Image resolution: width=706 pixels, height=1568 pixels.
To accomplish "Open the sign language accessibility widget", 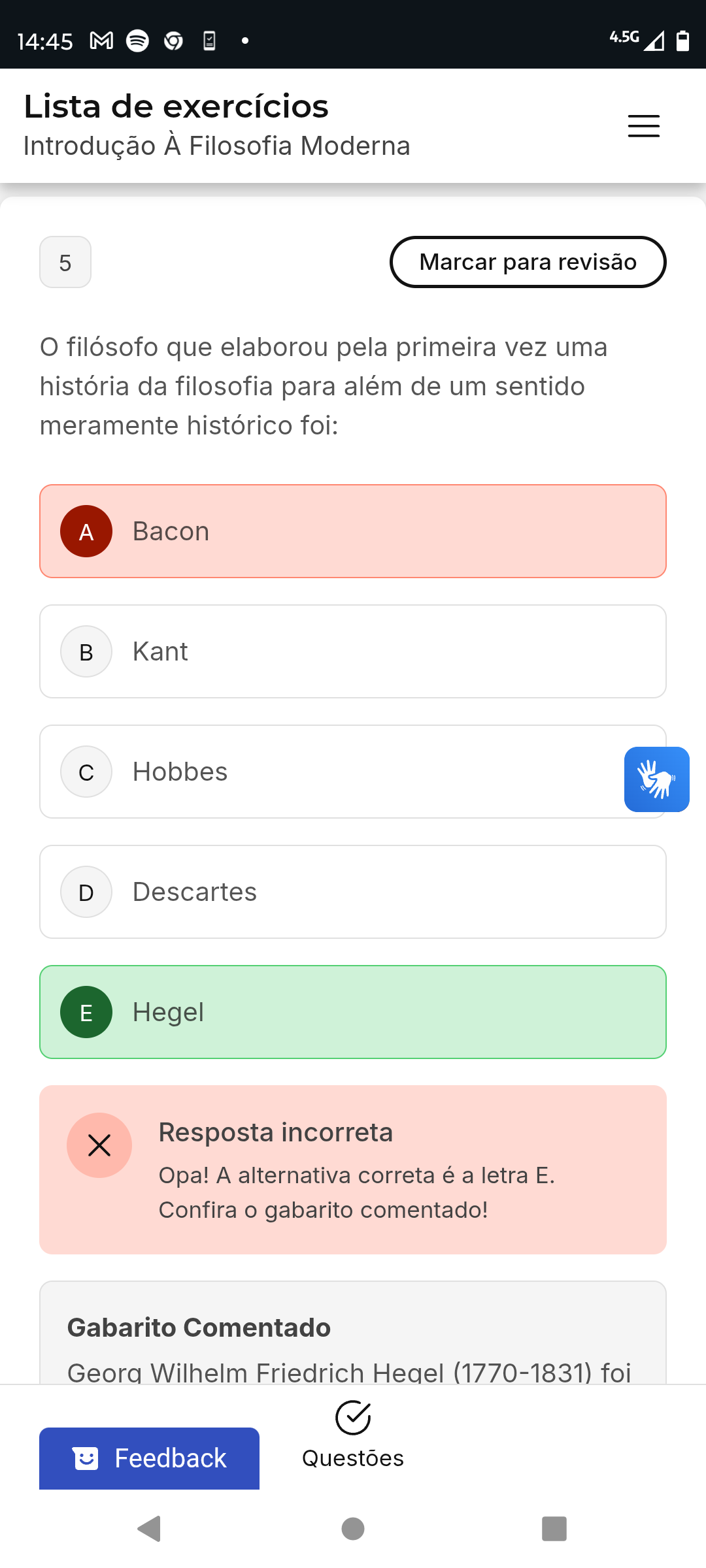I will tap(656, 779).
